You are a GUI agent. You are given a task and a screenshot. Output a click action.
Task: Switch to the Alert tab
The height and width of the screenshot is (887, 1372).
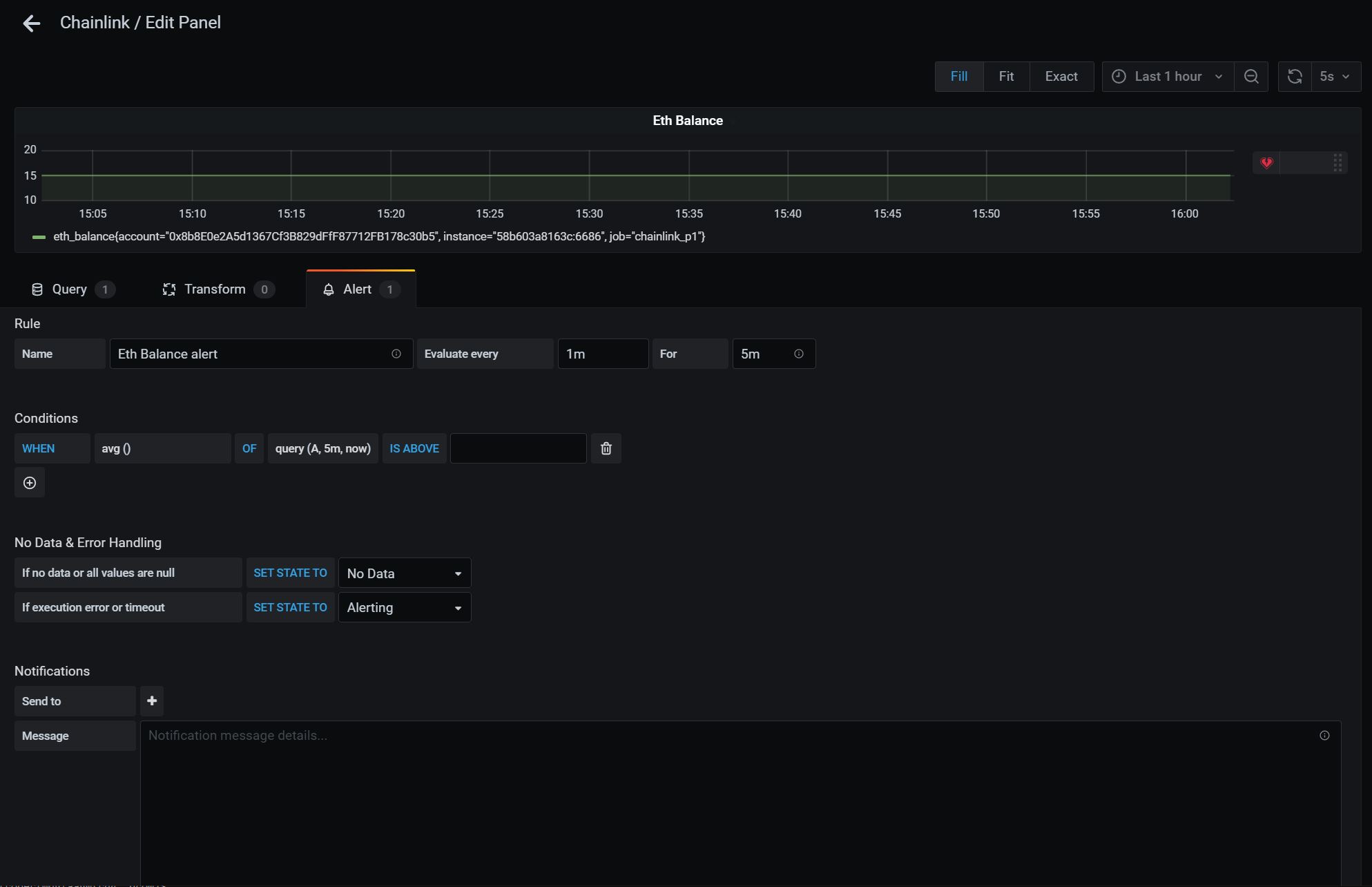pos(361,289)
